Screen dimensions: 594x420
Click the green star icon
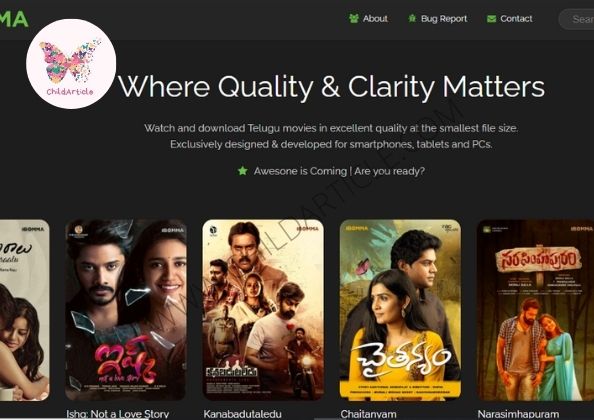(x=242, y=171)
